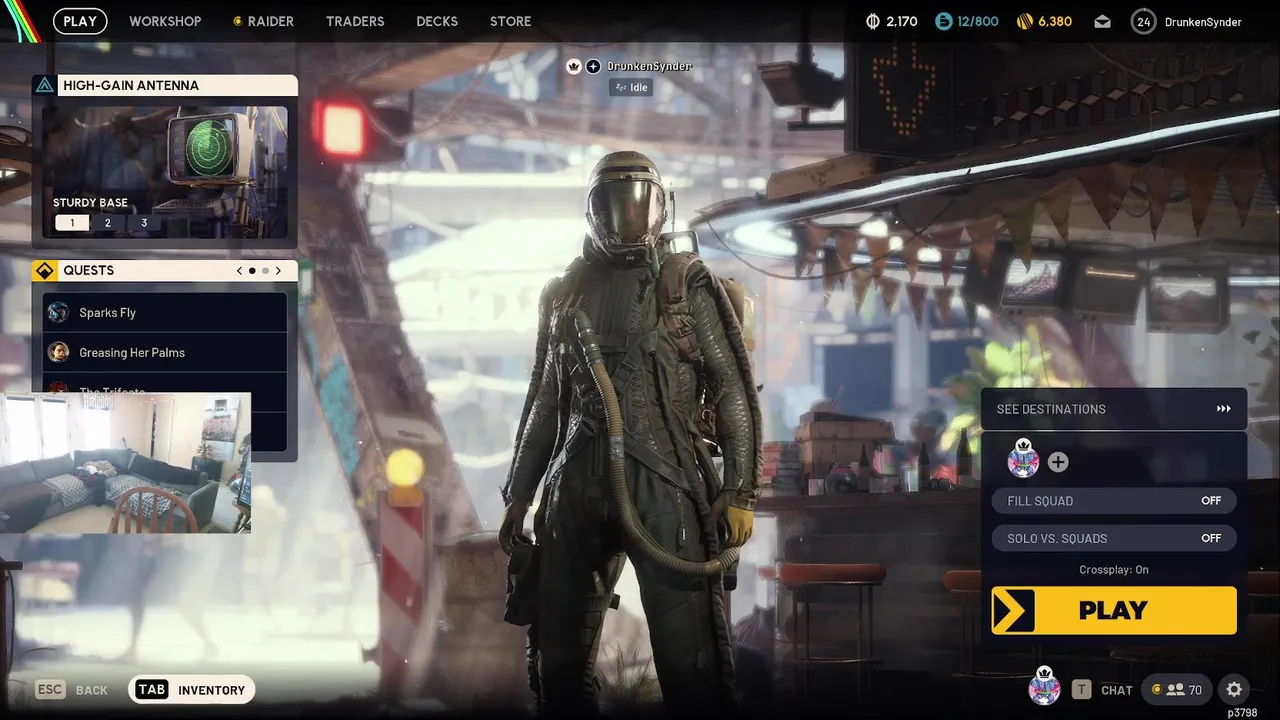Expand See Destinations triple-arrow
1280x720 pixels.
1223,409
